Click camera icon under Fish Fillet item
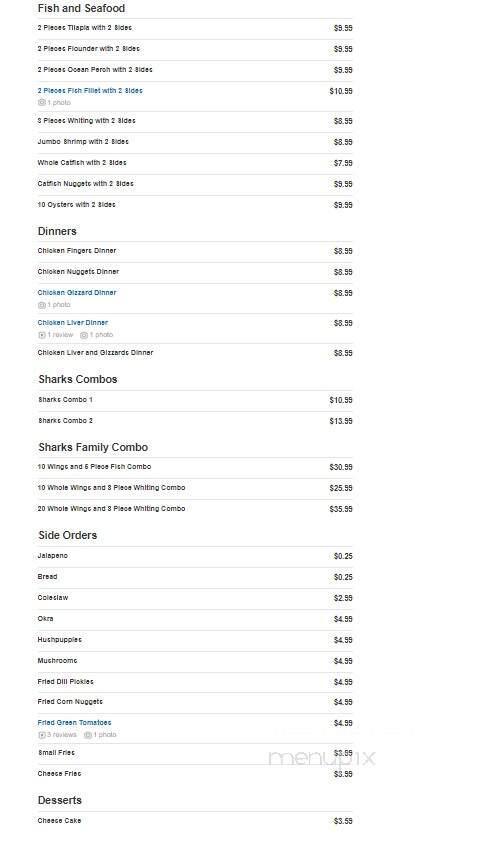The width and height of the screenshot is (501, 841). (x=41, y=102)
